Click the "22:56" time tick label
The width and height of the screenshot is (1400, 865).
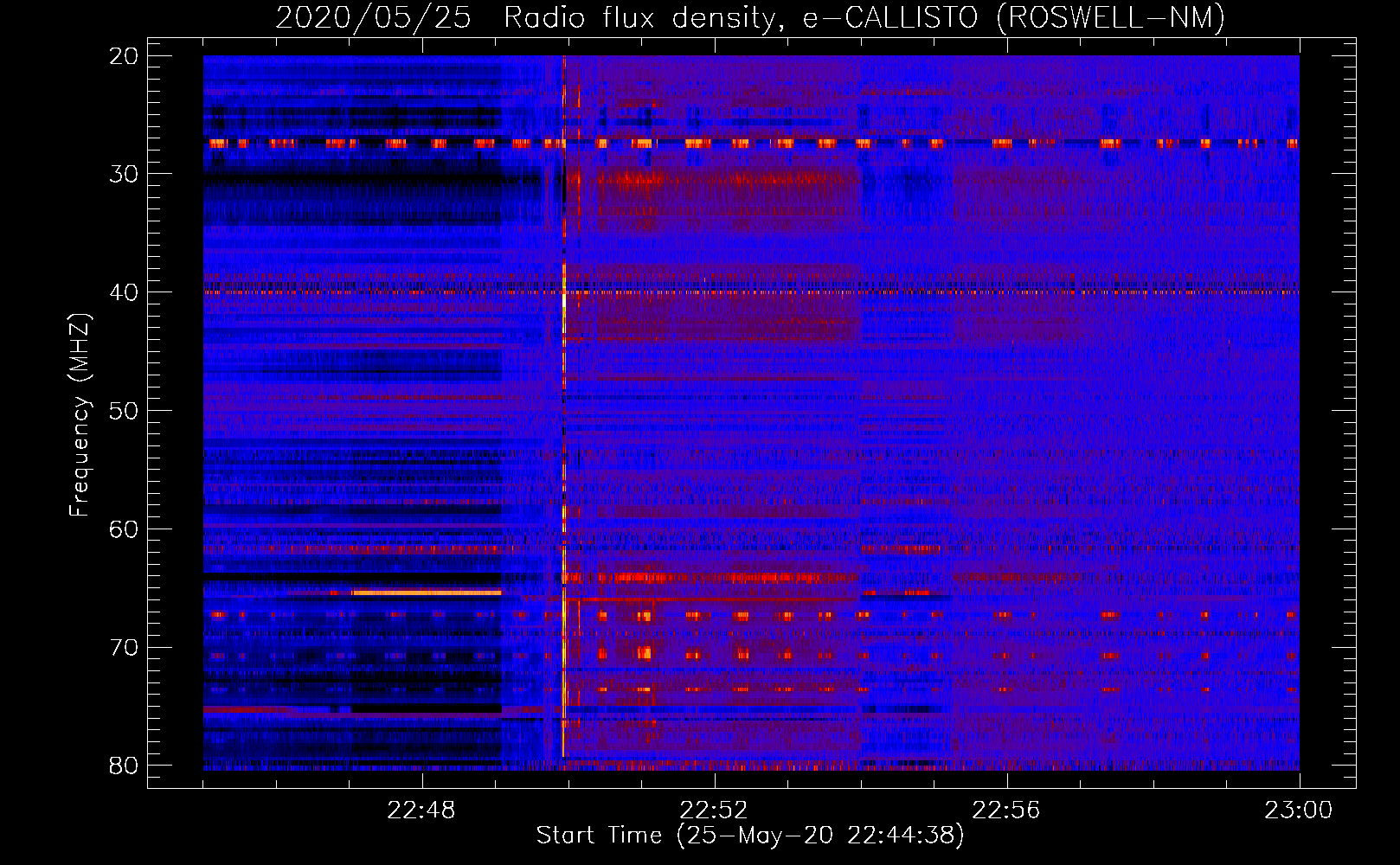pyautogui.click(x=1006, y=811)
